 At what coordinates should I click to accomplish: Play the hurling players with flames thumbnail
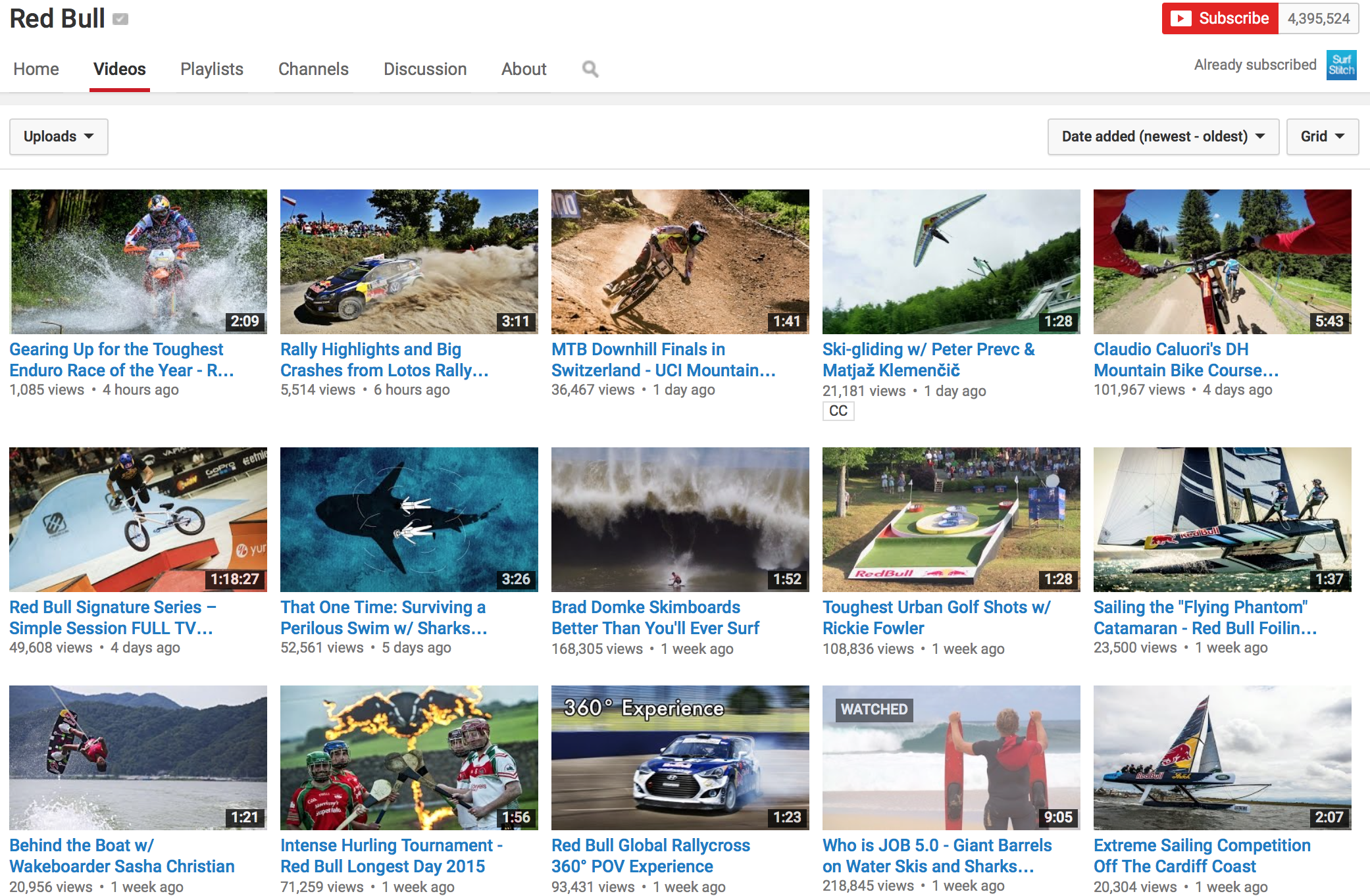tap(409, 758)
